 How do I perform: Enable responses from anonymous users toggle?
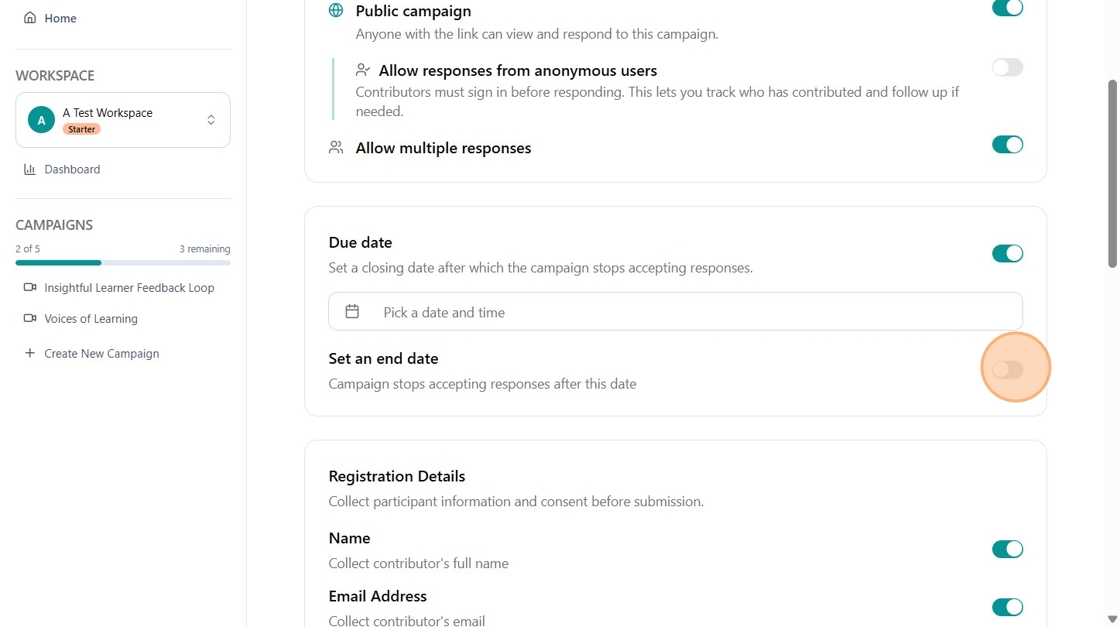(1007, 68)
